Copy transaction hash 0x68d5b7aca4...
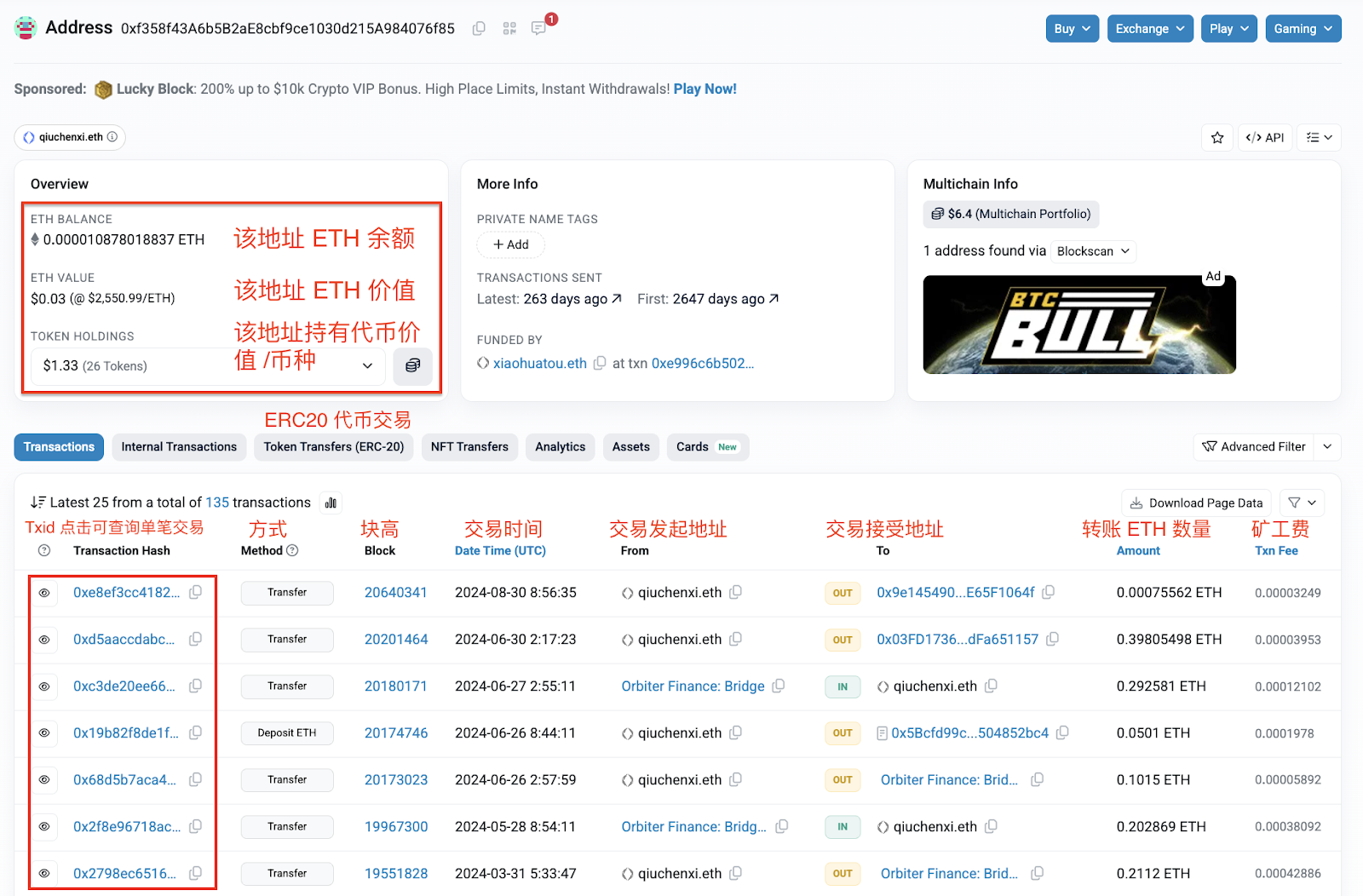Screen dimensions: 1363x896 pyautogui.click(x=195, y=779)
